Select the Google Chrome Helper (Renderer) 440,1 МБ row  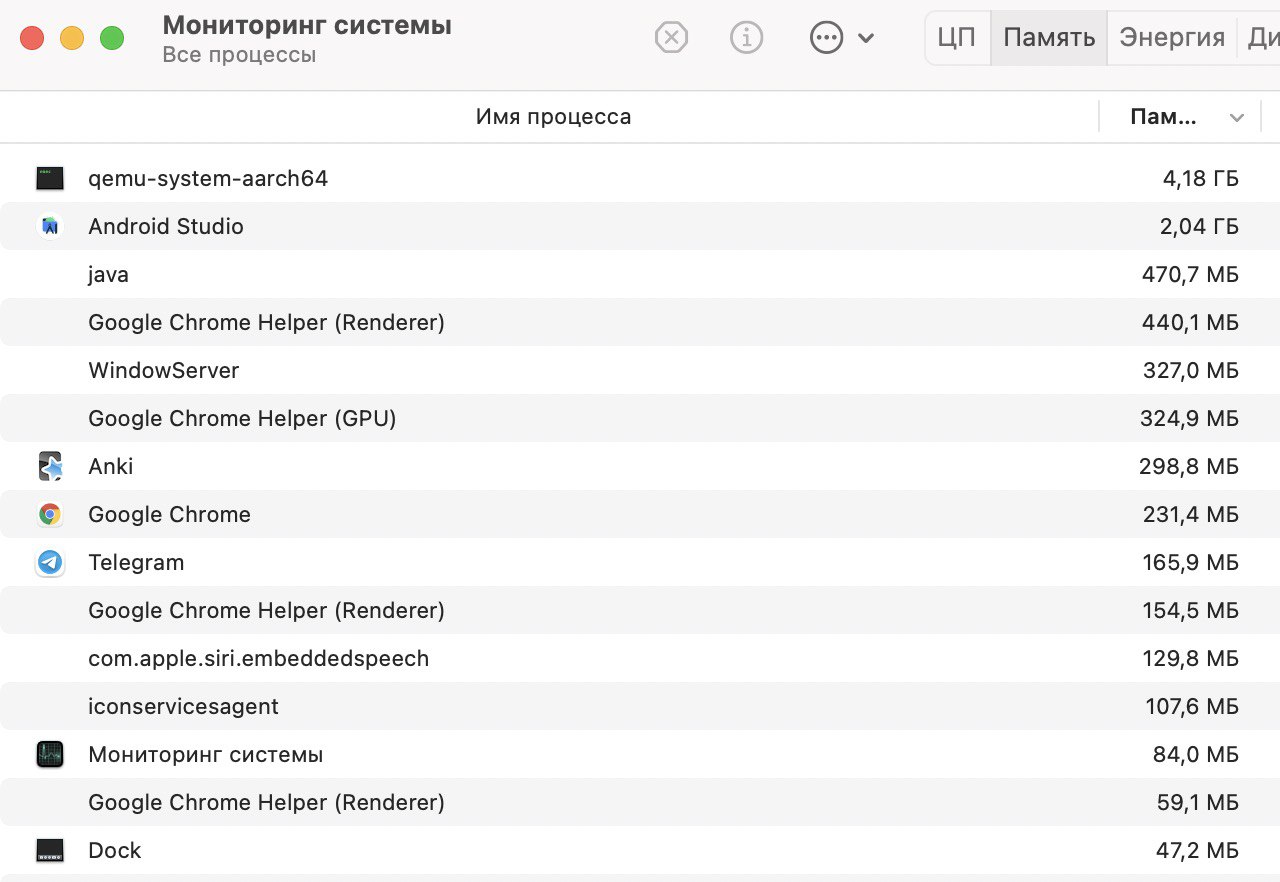tap(640, 322)
